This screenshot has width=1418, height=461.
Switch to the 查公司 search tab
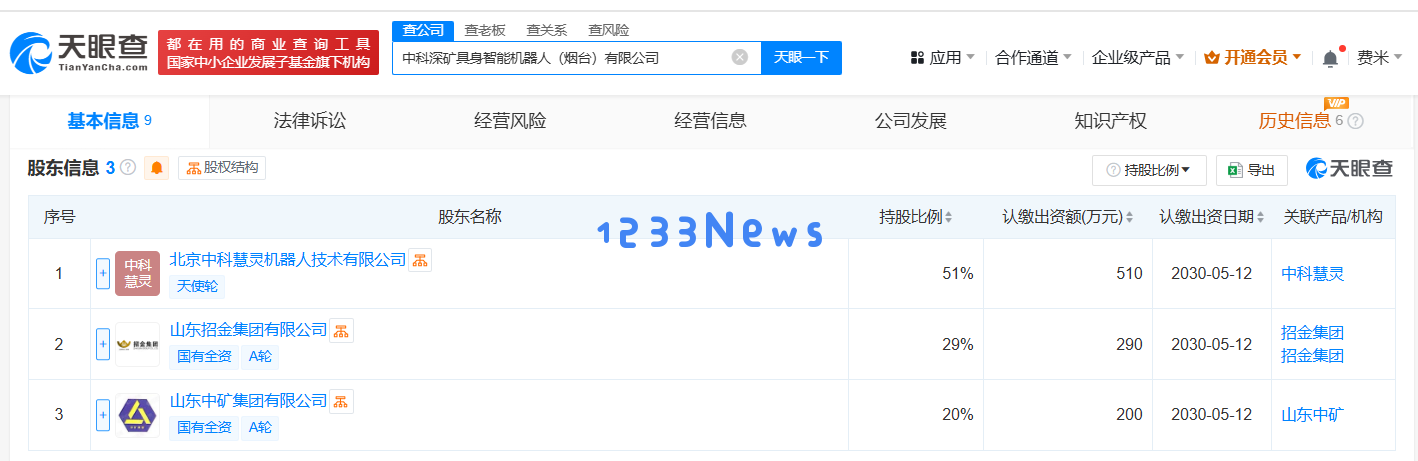[x=423, y=30]
